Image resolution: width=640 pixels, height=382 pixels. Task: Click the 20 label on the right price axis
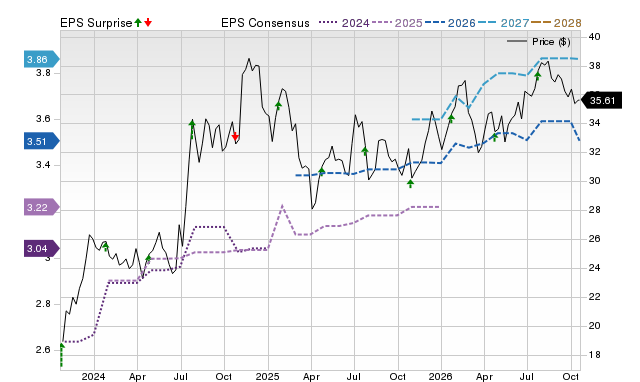594,326
